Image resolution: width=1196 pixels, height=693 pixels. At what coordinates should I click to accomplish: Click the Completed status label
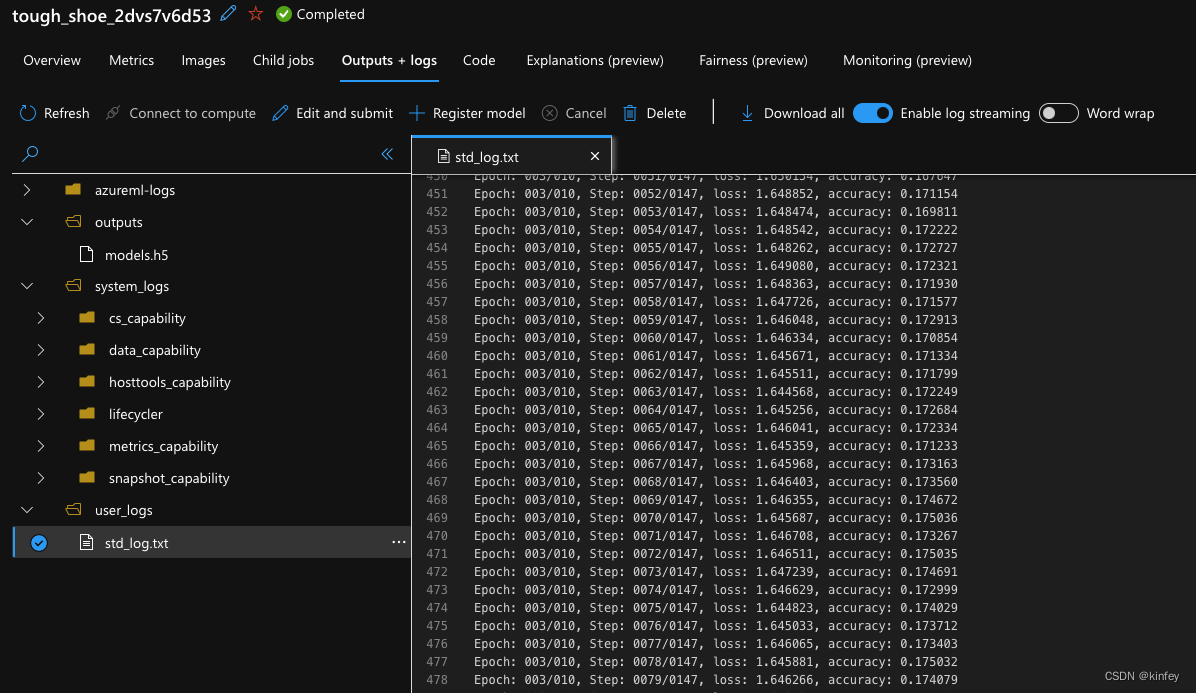[x=330, y=14]
